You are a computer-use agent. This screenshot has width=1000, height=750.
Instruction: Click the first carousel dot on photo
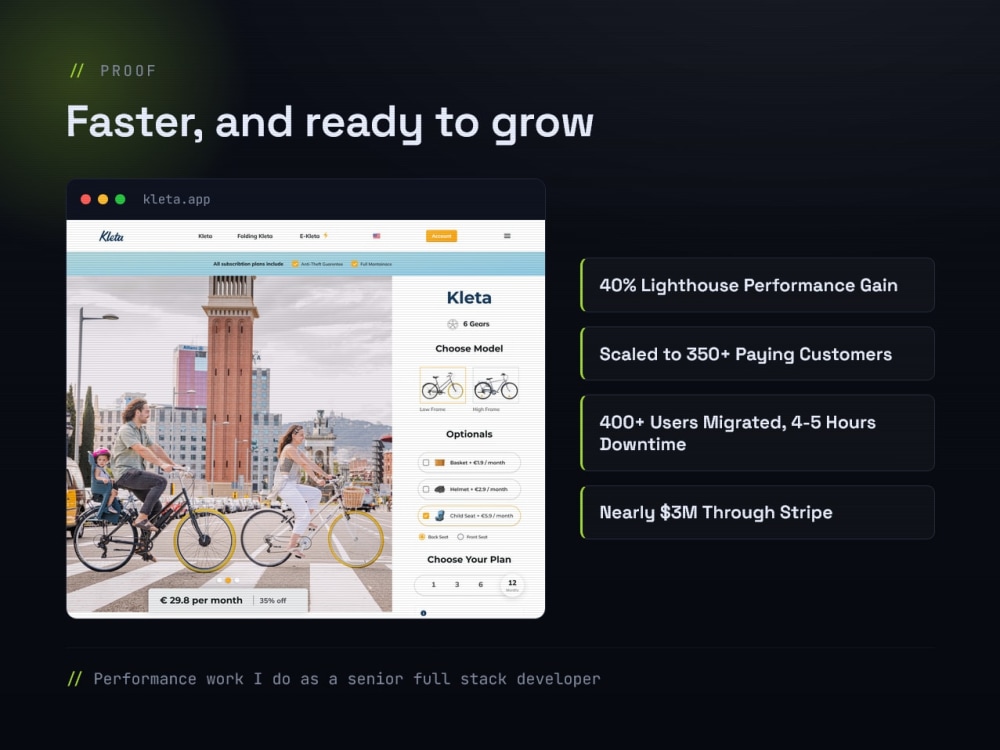click(x=220, y=580)
